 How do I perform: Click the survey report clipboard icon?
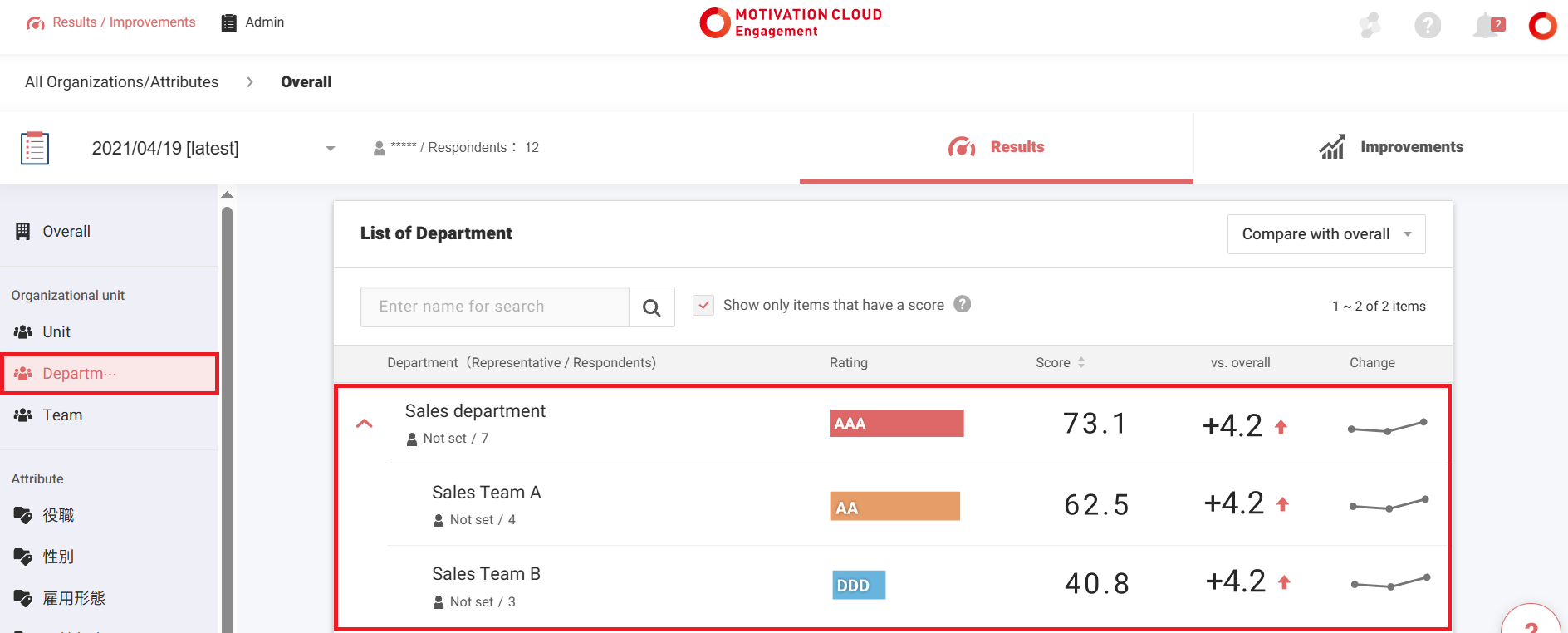[x=35, y=148]
